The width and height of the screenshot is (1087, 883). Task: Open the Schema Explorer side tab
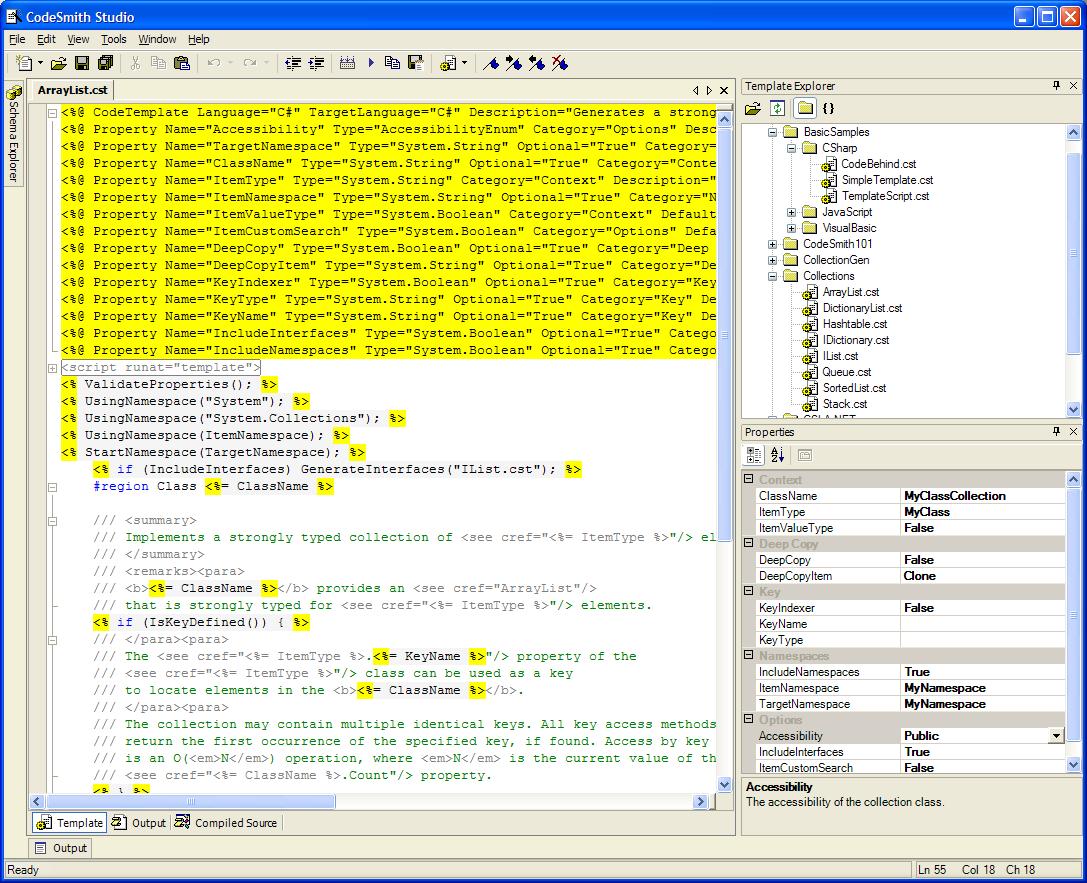(13, 134)
